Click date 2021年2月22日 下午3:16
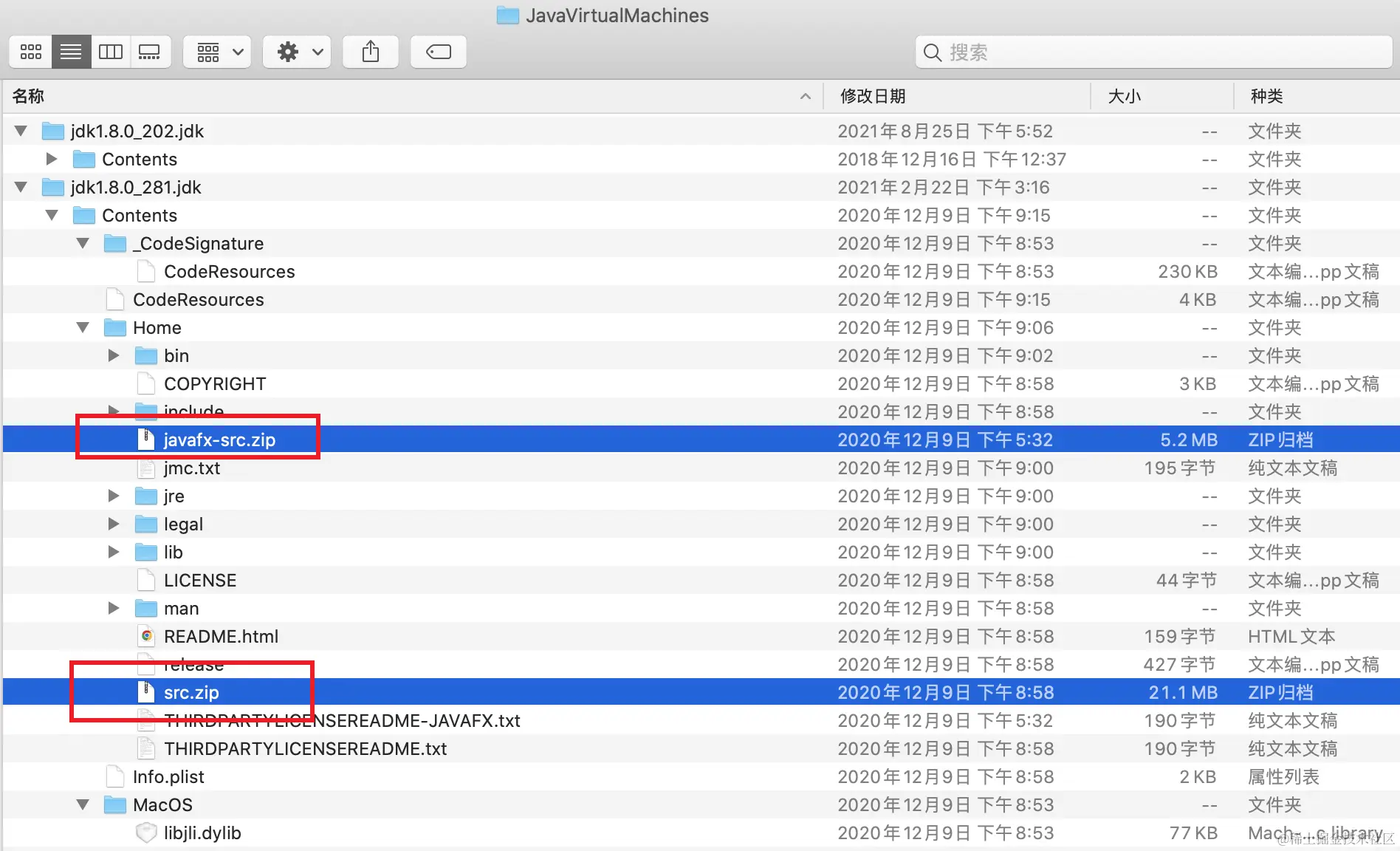The width and height of the screenshot is (1400, 851). pos(944,187)
